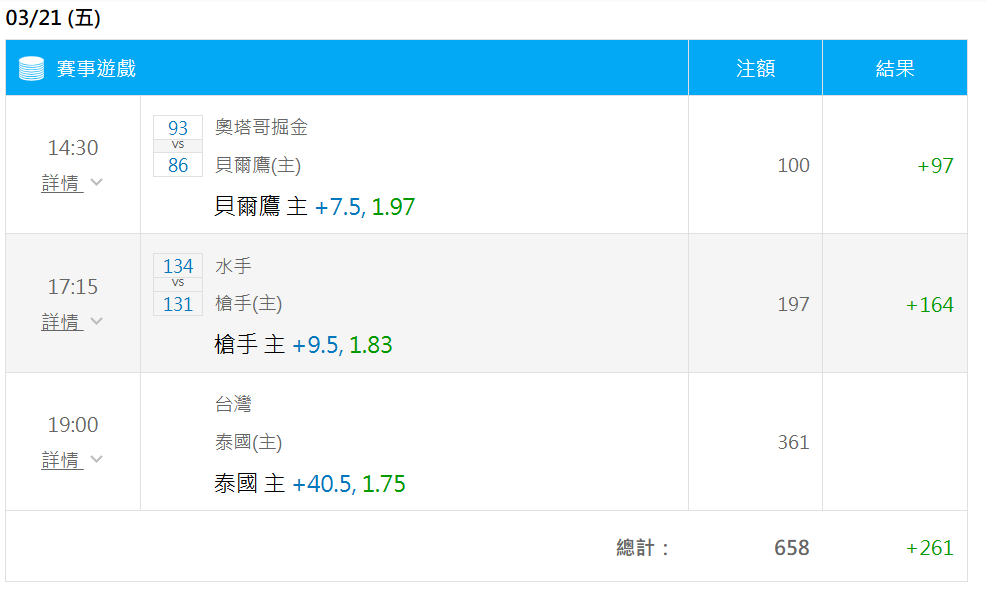Open 詳情 link for the 14:30 game
This screenshot has height=590, width=986.
pos(62,183)
